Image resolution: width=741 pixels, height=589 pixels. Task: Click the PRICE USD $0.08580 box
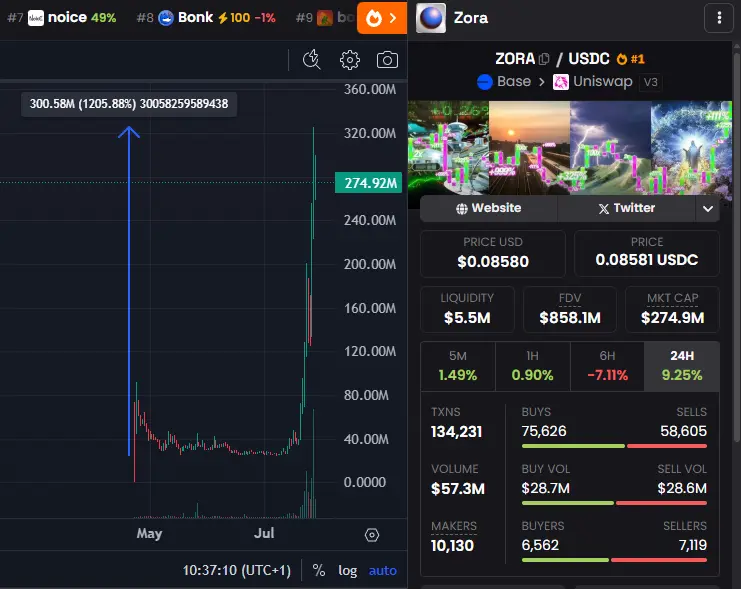pos(492,253)
